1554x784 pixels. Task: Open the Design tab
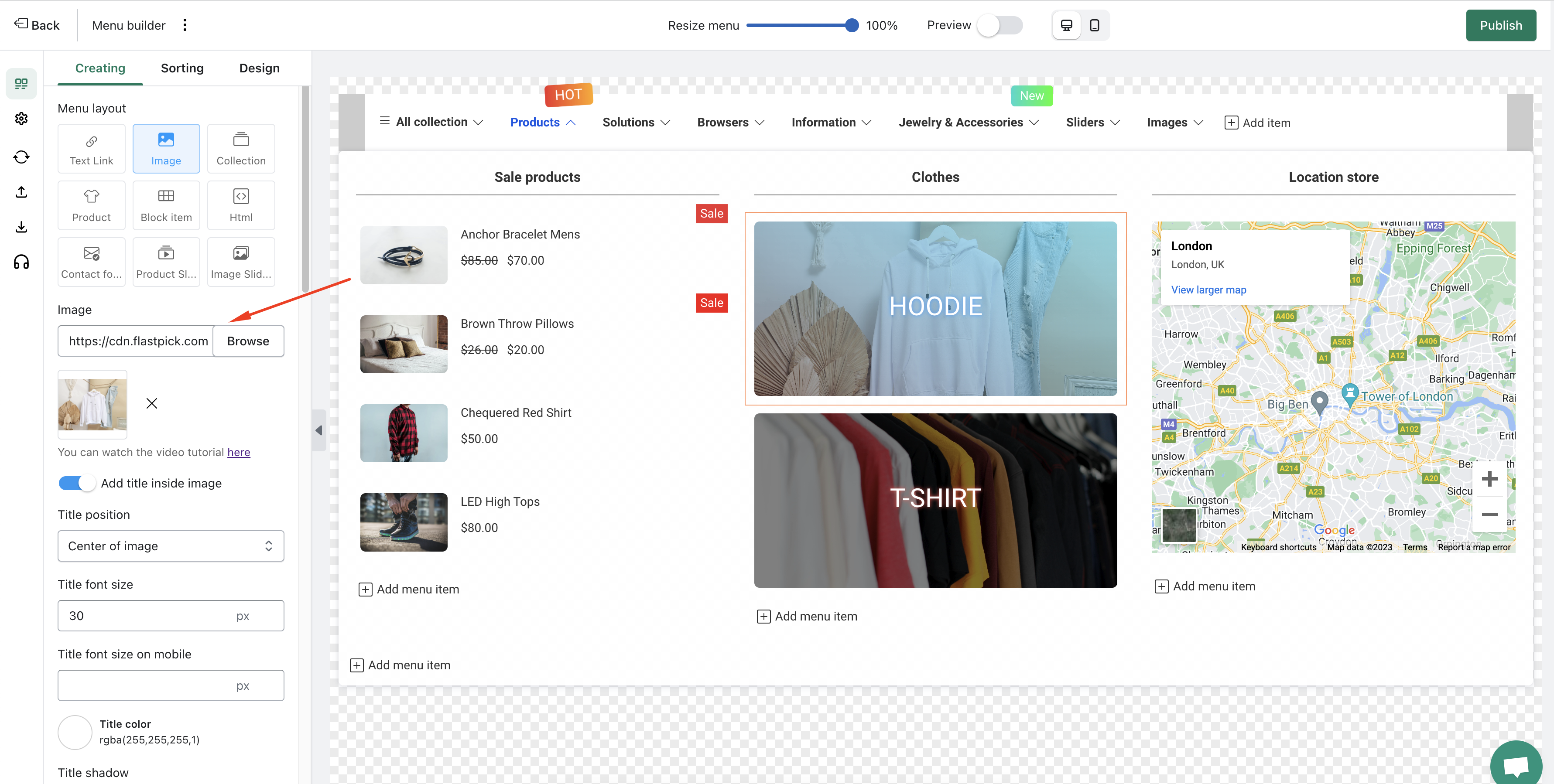point(259,68)
